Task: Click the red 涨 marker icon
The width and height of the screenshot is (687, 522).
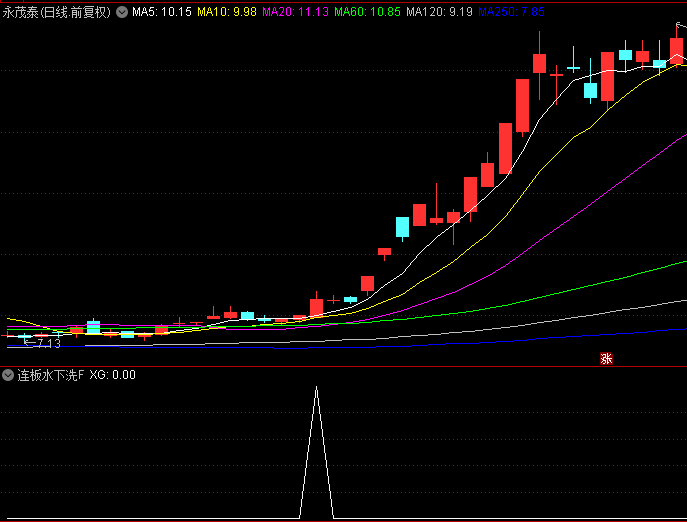Action: point(605,359)
